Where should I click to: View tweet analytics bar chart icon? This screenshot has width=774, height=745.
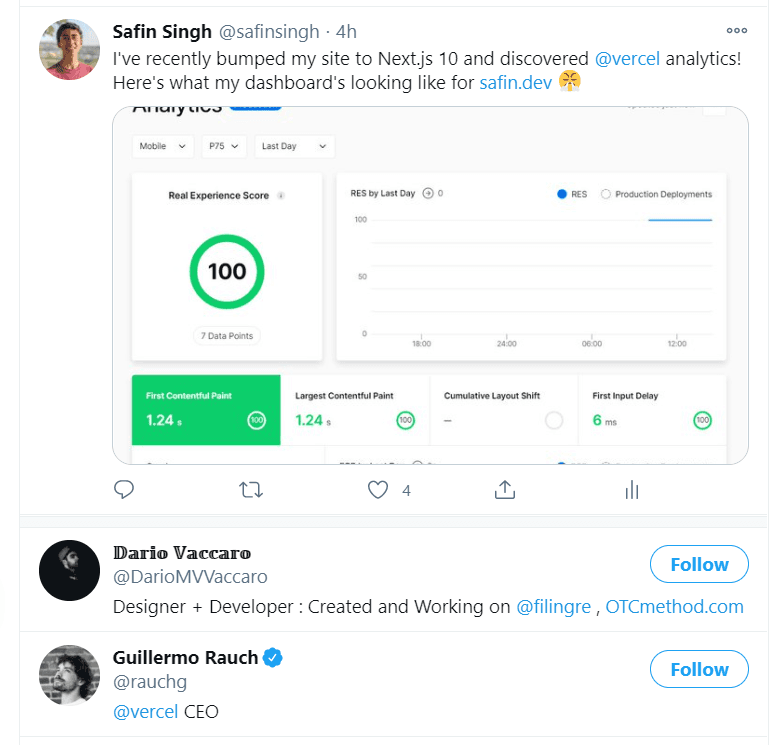click(632, 490)
